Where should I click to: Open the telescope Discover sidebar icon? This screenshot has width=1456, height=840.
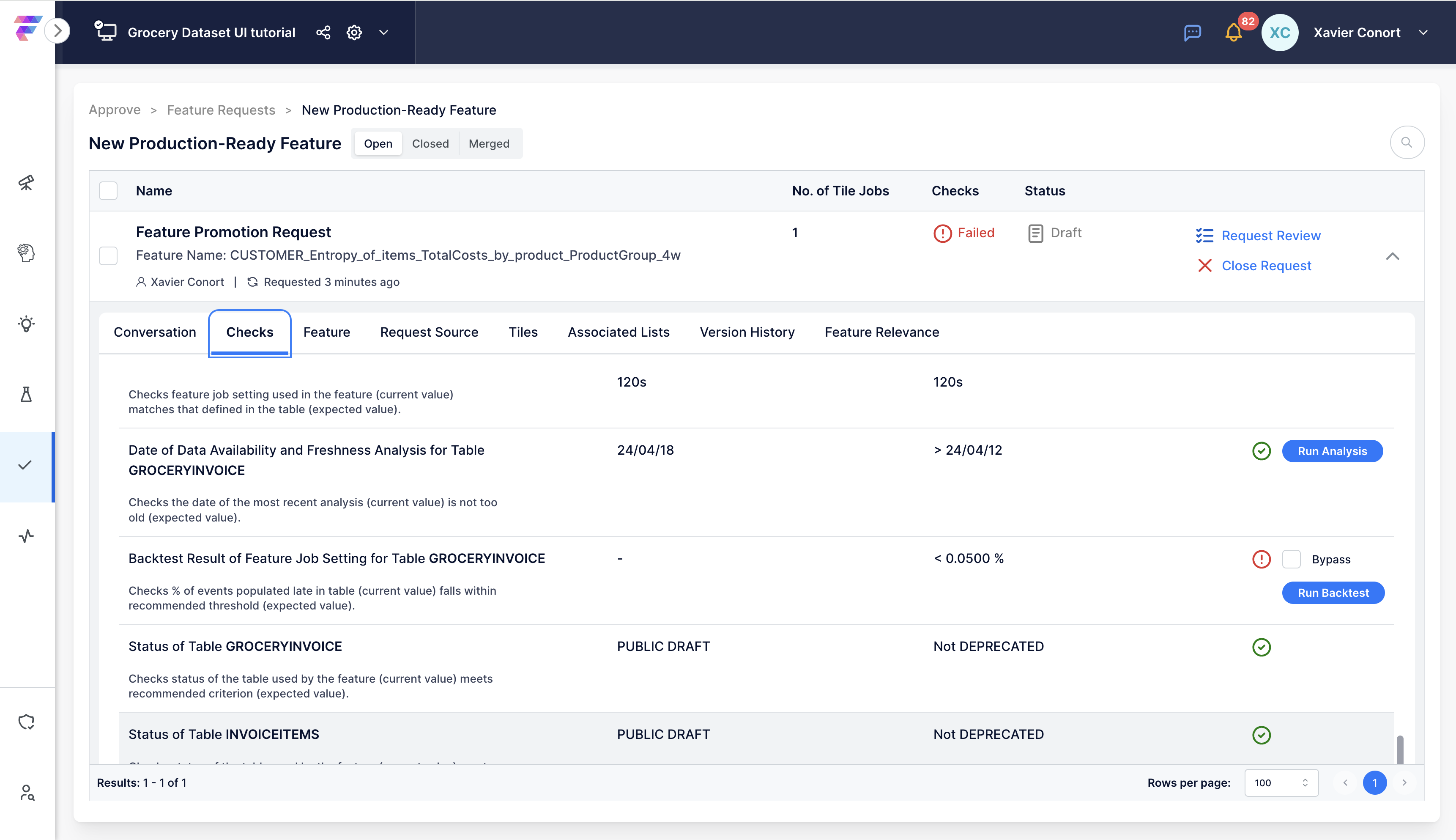pos(27,183)
